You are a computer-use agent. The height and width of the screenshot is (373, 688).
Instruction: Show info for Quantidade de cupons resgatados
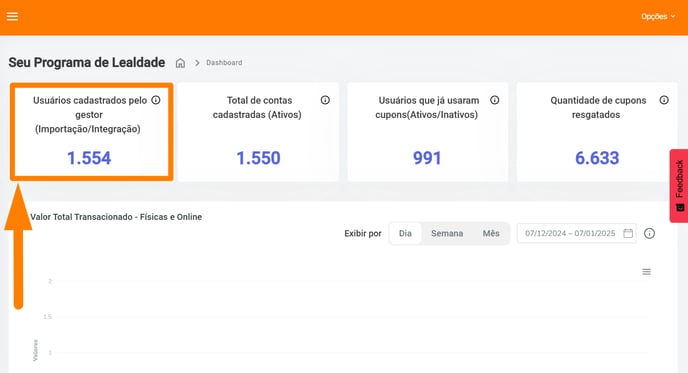(x=664, y=100)
